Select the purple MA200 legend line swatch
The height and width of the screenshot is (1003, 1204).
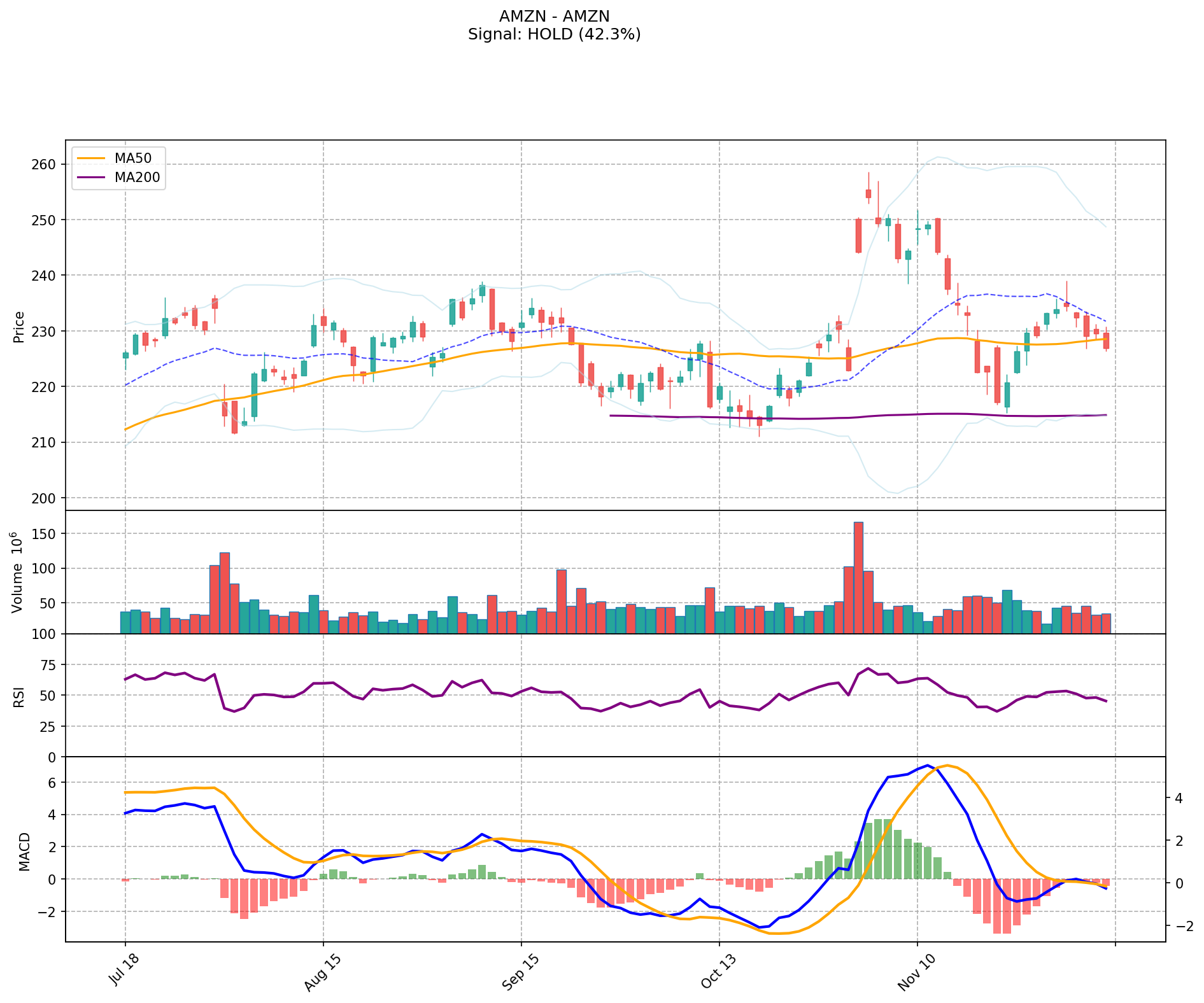[91, 178]
